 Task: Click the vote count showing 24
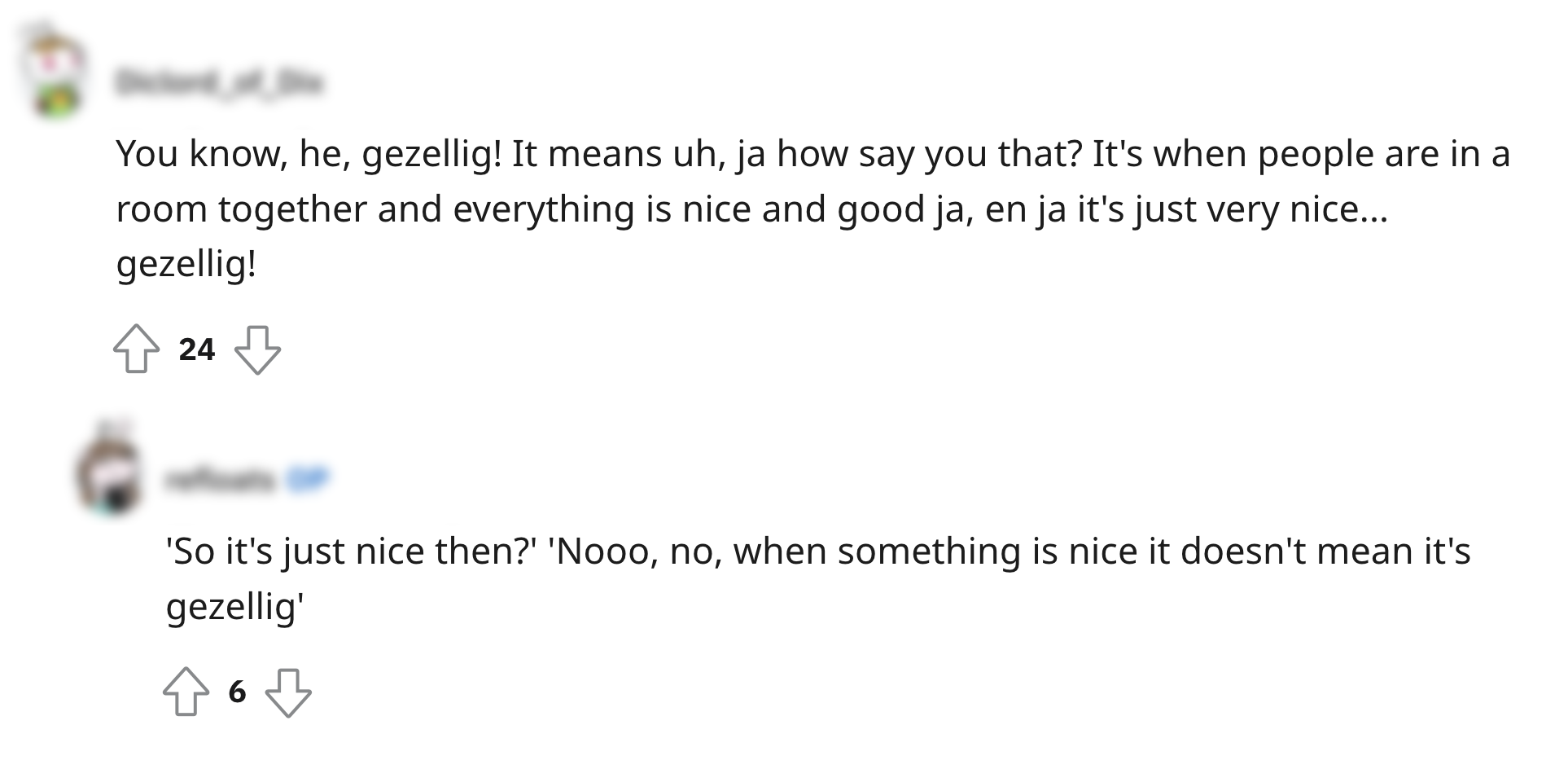pyautogui.click(x=197, y=350)
